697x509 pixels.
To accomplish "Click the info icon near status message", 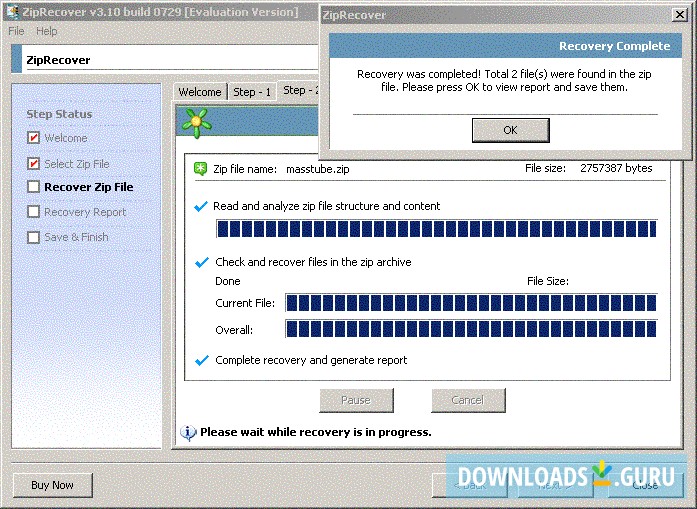I will [188, 432].
